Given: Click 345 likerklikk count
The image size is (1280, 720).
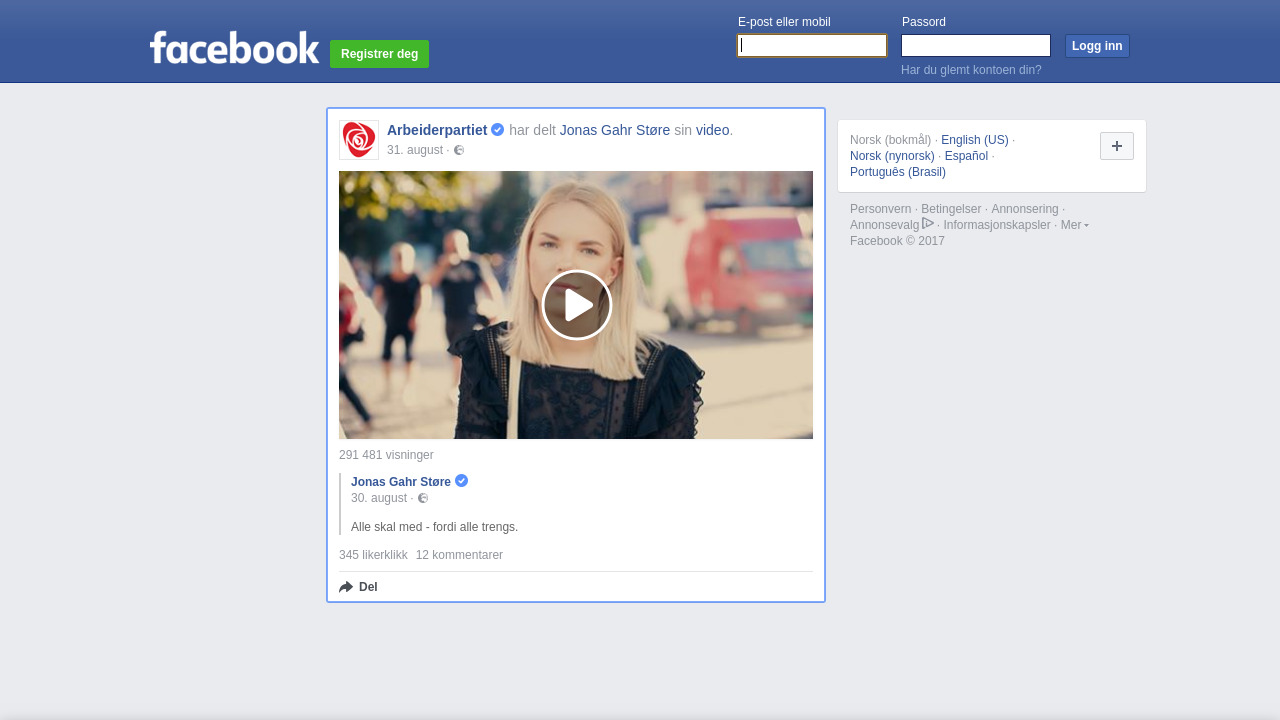Looking at the screenshot, I should click(373, 555).
